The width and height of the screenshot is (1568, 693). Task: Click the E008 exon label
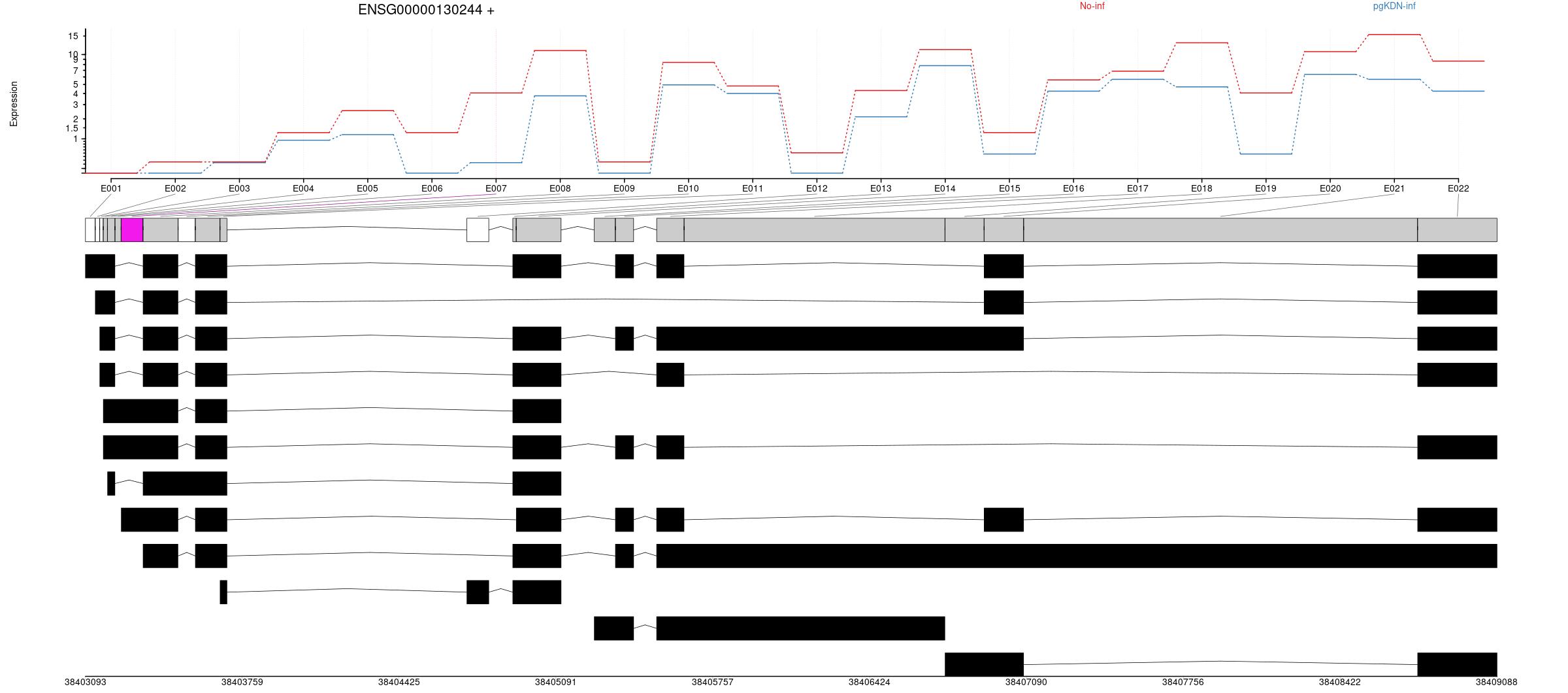(560, 188)
